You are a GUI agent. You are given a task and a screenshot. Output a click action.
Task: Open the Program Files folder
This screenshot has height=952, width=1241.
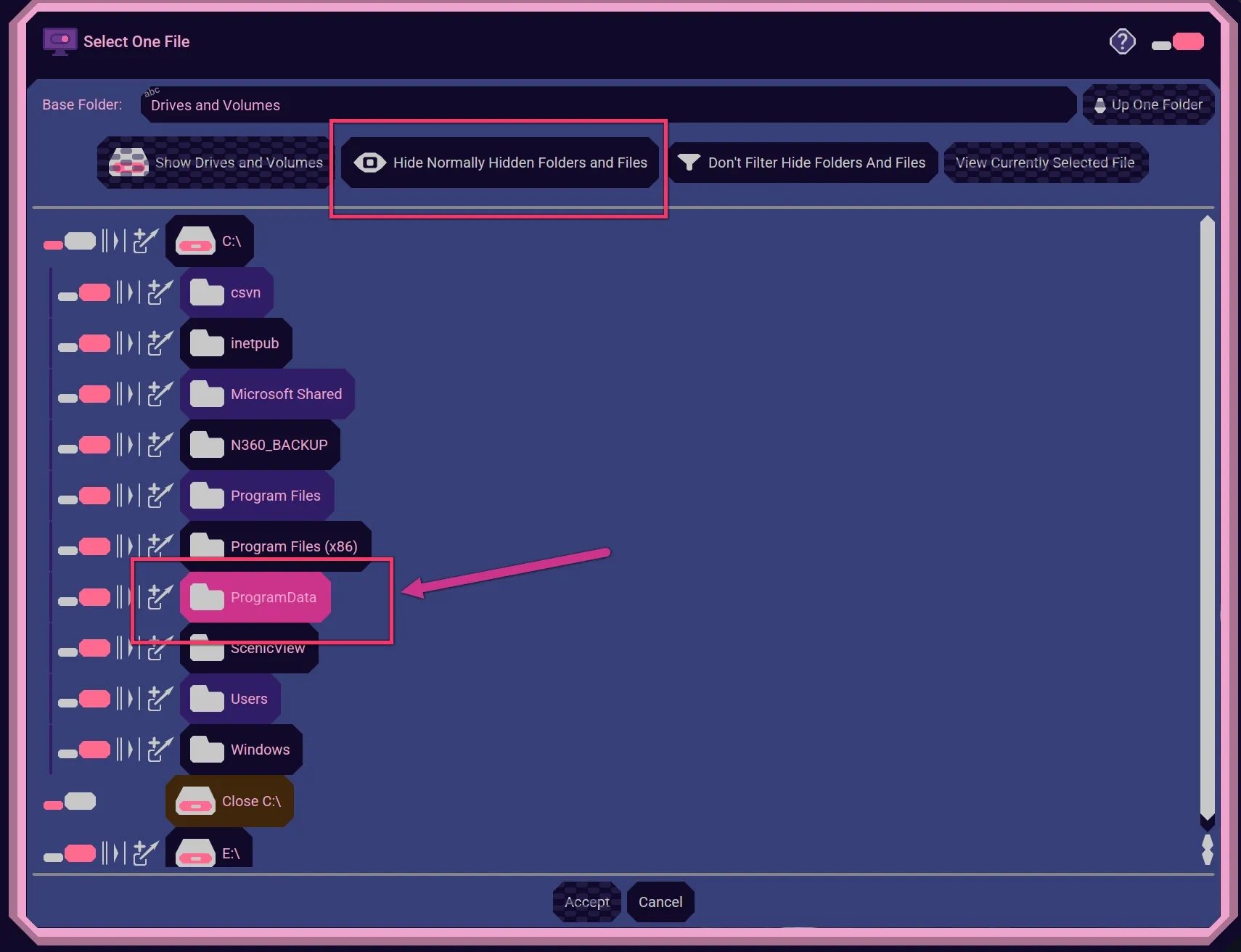(x=257, y=496)
